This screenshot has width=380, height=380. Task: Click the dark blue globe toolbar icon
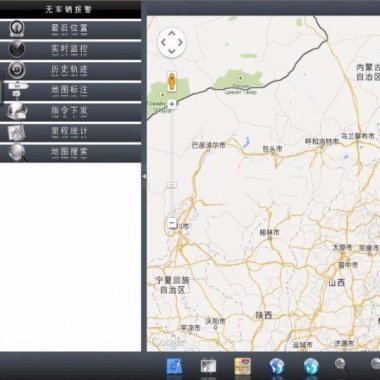coord(276,367)
